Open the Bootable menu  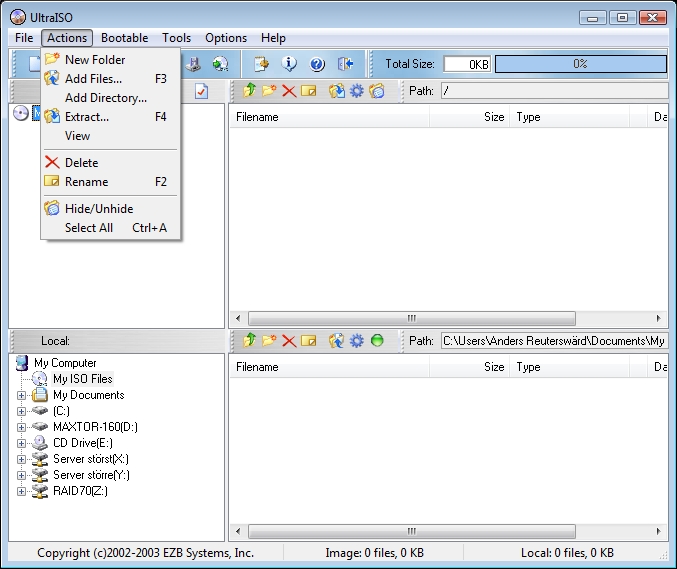[124, 38]
